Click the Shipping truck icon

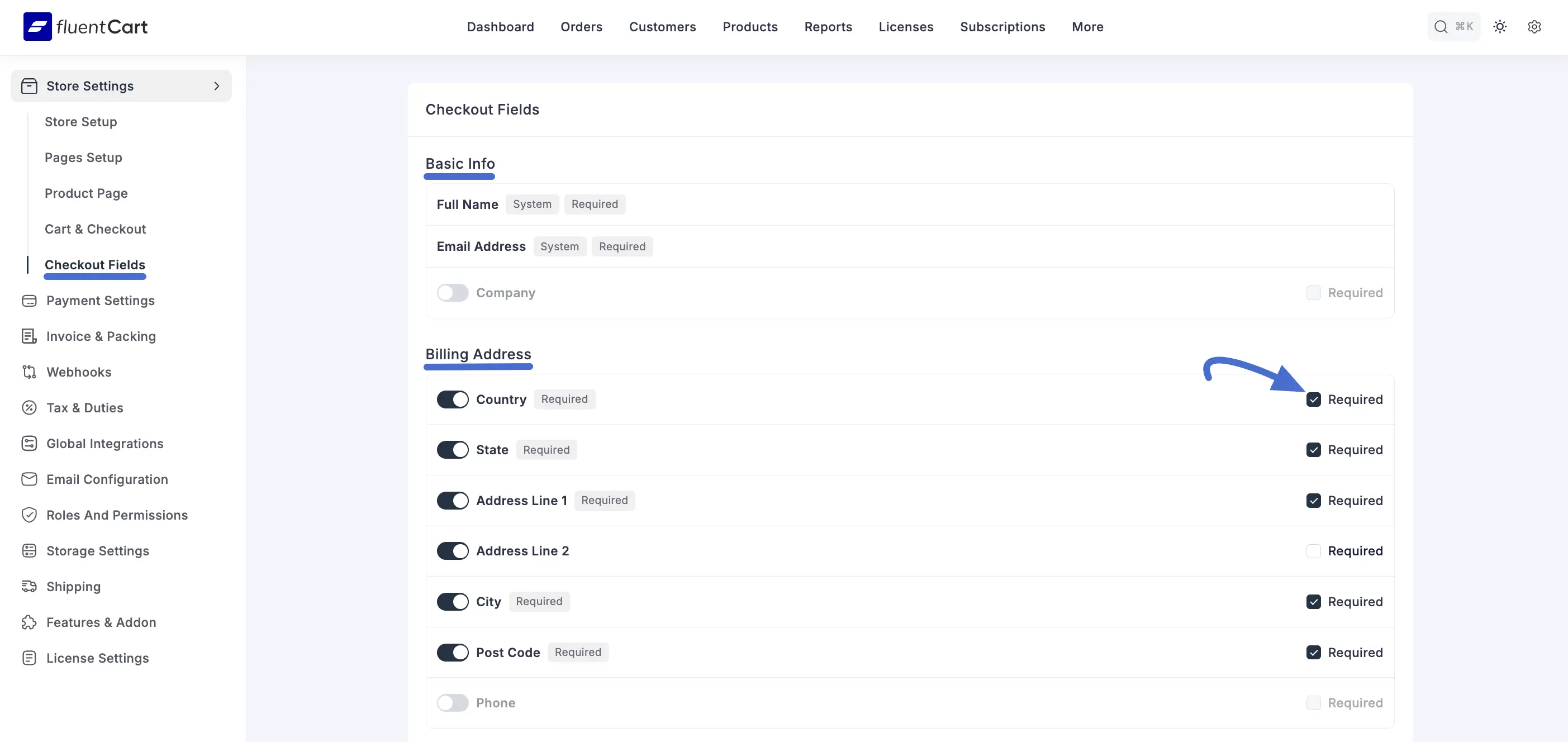coord(29,587)
